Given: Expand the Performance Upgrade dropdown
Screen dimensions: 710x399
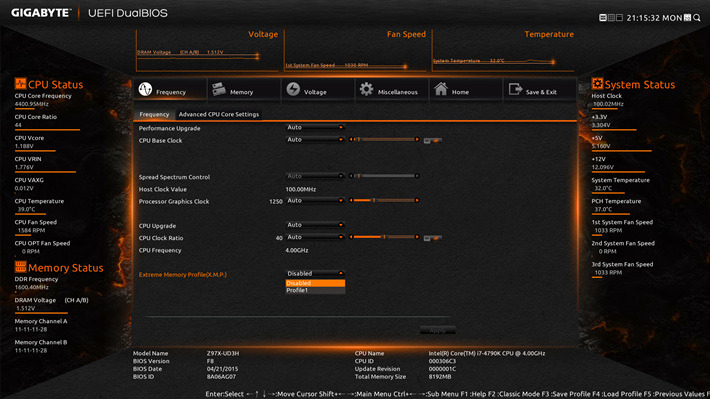Looking at the screenshot, I should tap(315, 128).
